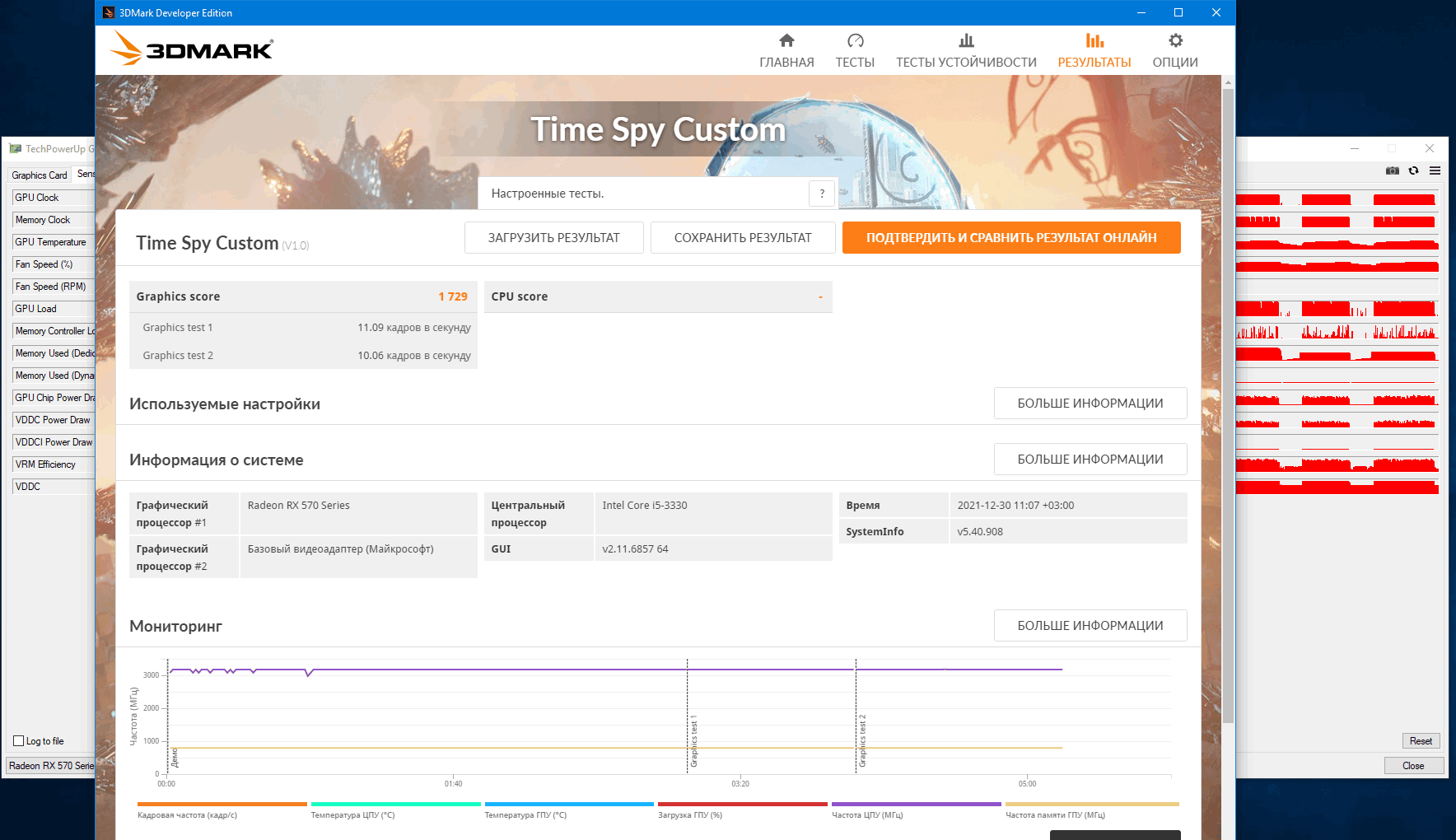
Task: Open the ГЛАВНАЯ home tab
Action: (x=786, y=51)
